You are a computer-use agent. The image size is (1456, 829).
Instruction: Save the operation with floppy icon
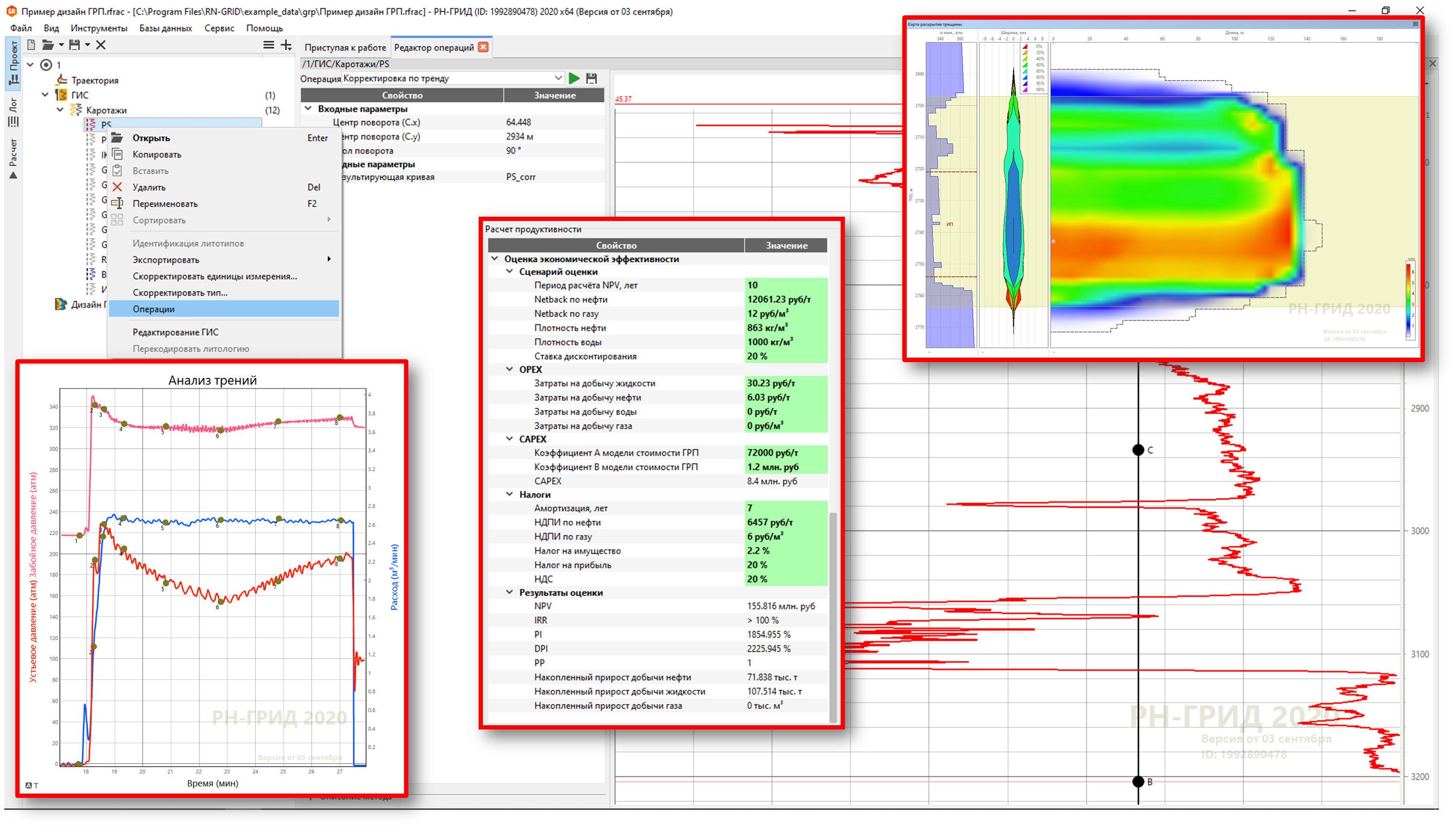591,78
